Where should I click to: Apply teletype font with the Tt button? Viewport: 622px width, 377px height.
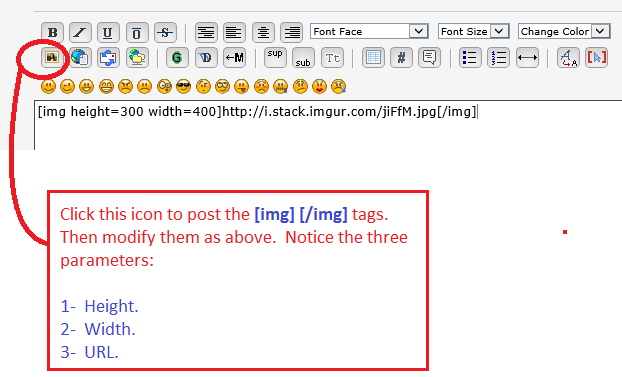332,58
